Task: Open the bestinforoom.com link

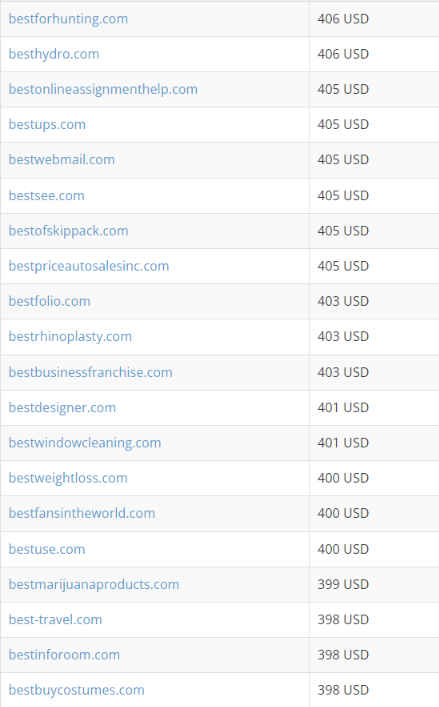Action: pos(64,655)
